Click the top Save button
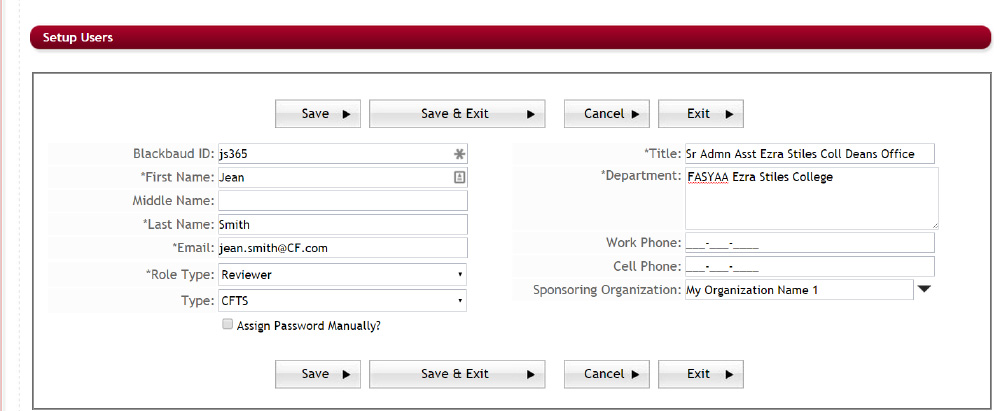This screenshot has width=1000, height=411. [318, 114]
